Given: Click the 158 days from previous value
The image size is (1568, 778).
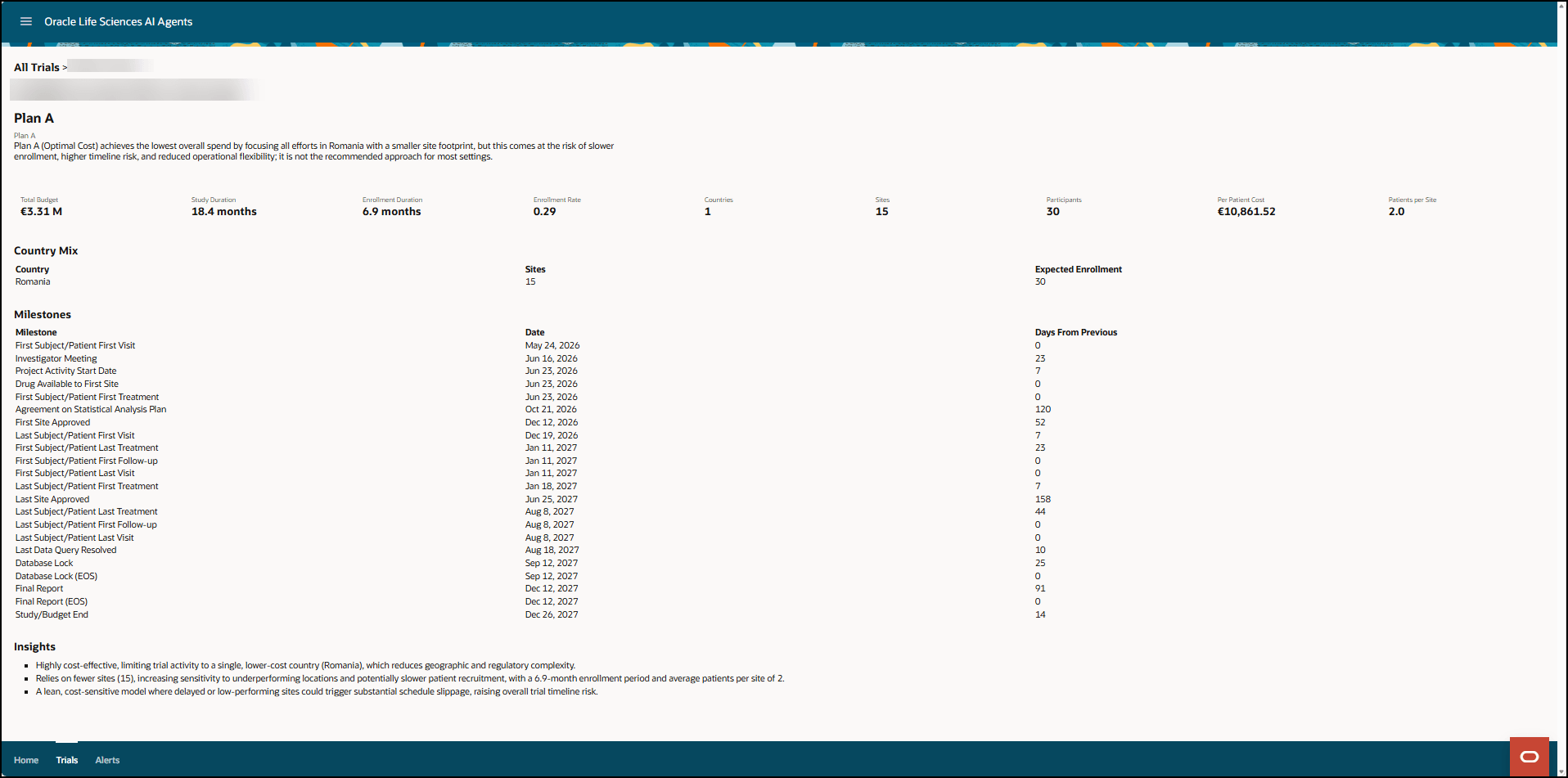Looking at the screenshot, I should 1043,499.
